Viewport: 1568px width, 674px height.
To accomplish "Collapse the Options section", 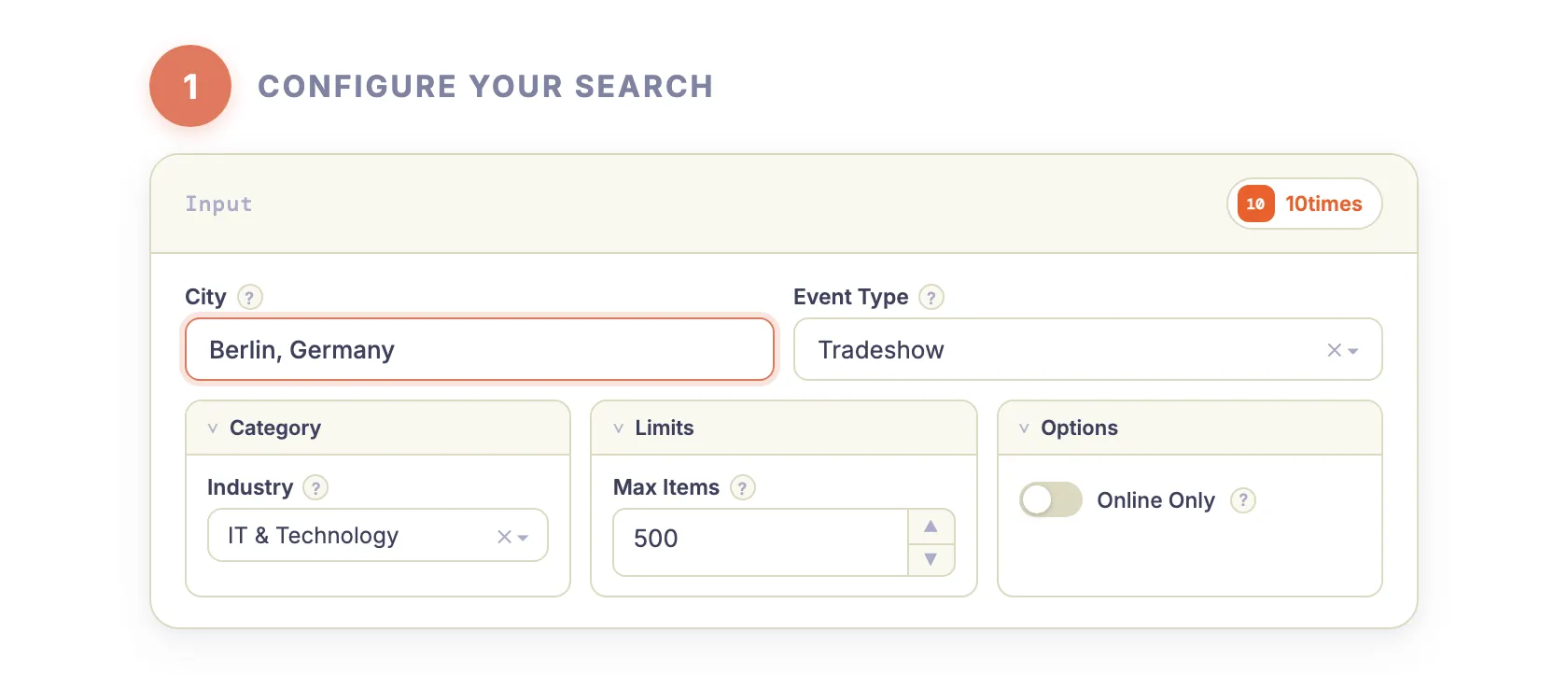I will click(x=1024, y=428).
